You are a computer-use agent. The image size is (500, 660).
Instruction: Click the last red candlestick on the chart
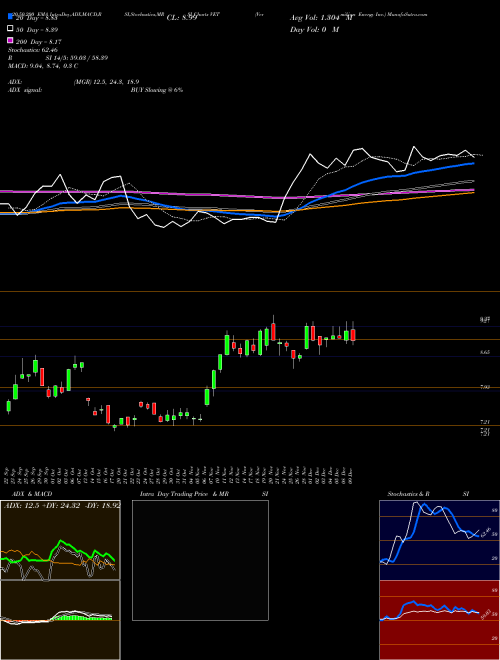click(x=353, y=335)
